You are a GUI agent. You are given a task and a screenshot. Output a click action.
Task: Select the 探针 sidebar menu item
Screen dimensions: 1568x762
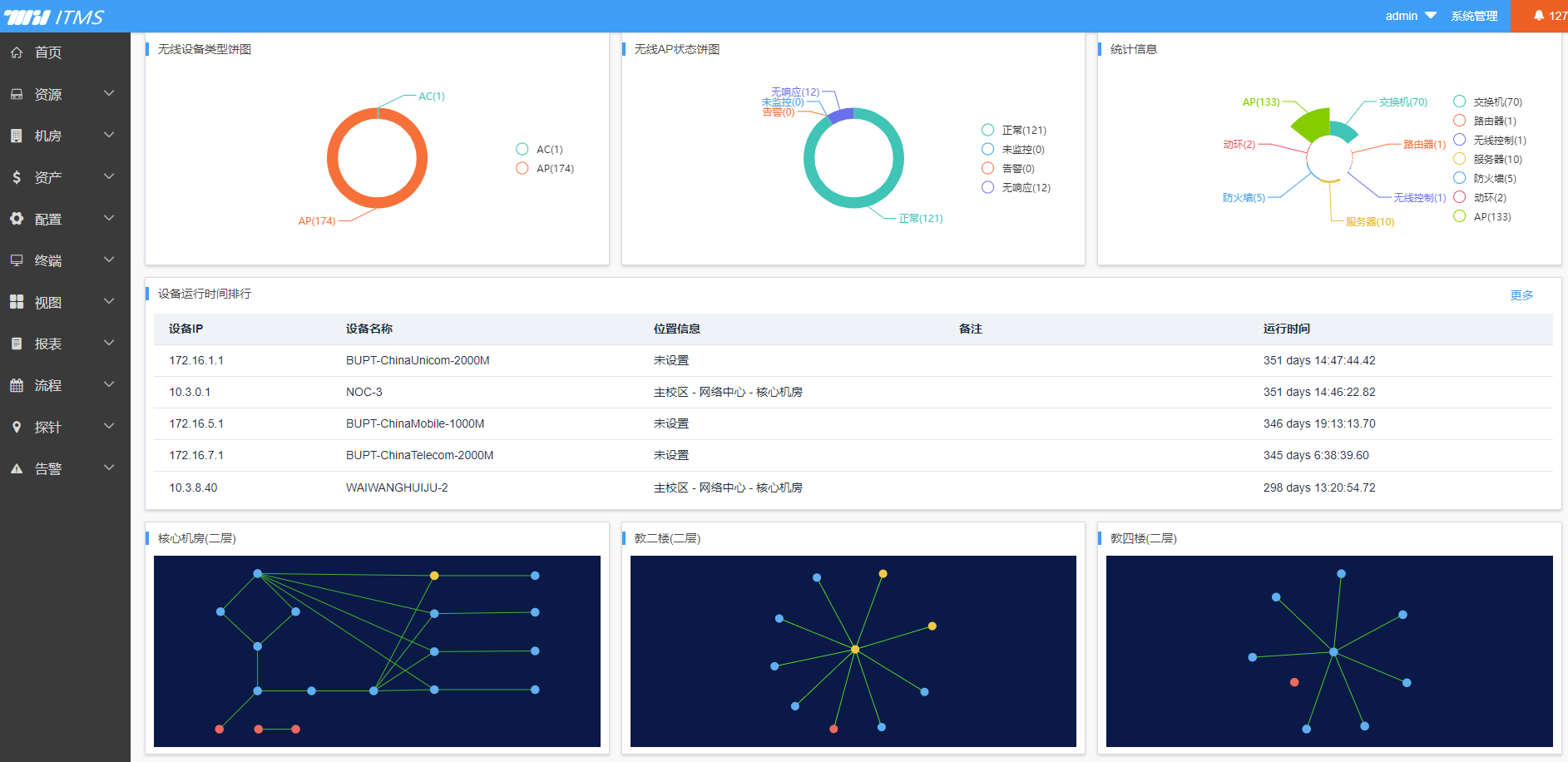tap(65, 427)
